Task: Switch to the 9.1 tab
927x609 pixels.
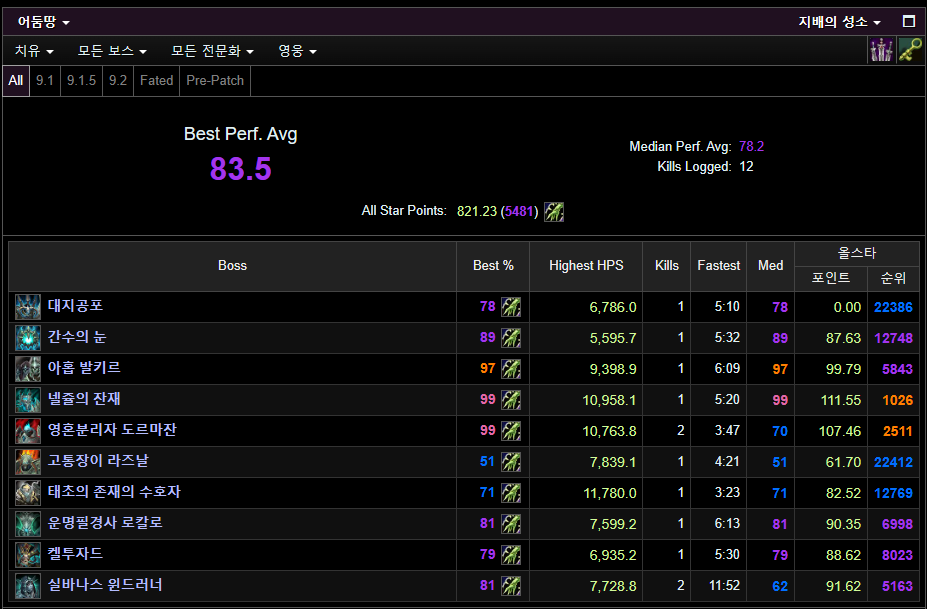Action: tap(45, 80)
